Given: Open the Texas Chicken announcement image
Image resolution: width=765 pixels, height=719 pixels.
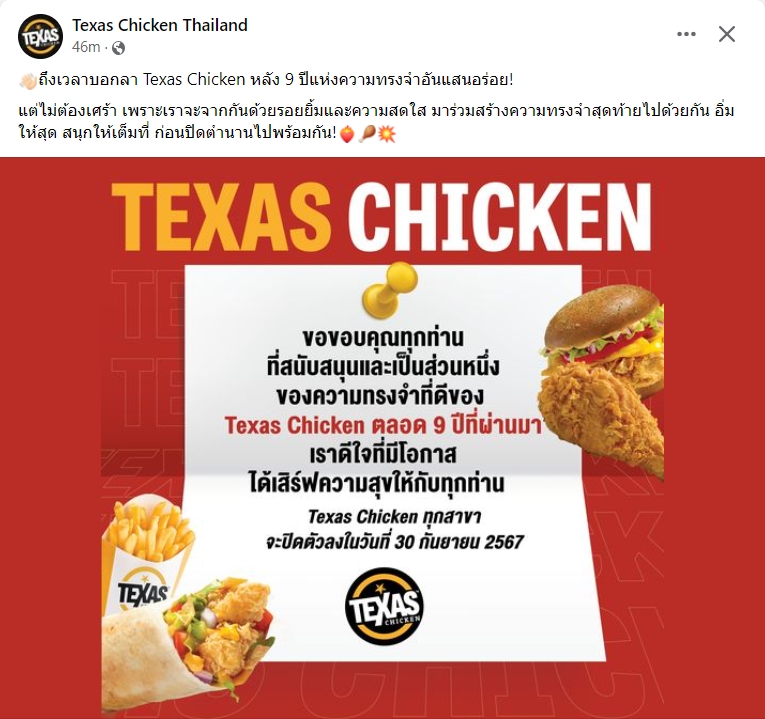Looking at the screenshot, I should point(382,438).
